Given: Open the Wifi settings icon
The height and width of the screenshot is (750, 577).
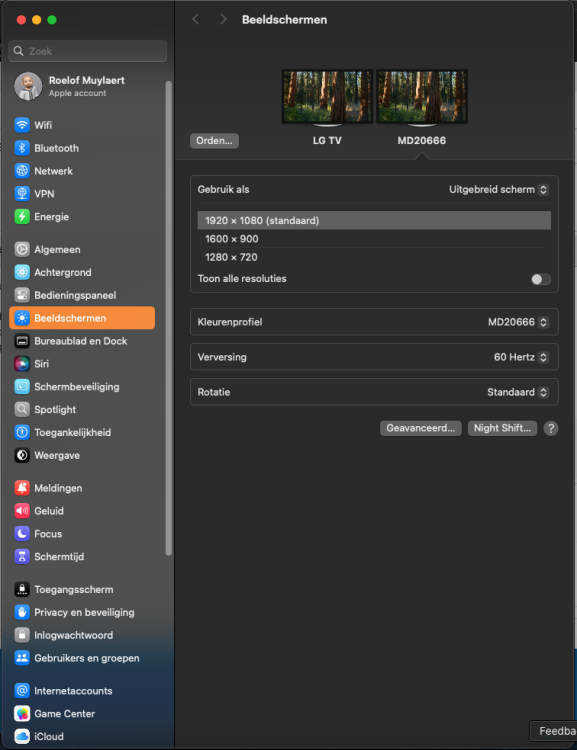Looking at the screenshot, I should (x=22, y=125).
